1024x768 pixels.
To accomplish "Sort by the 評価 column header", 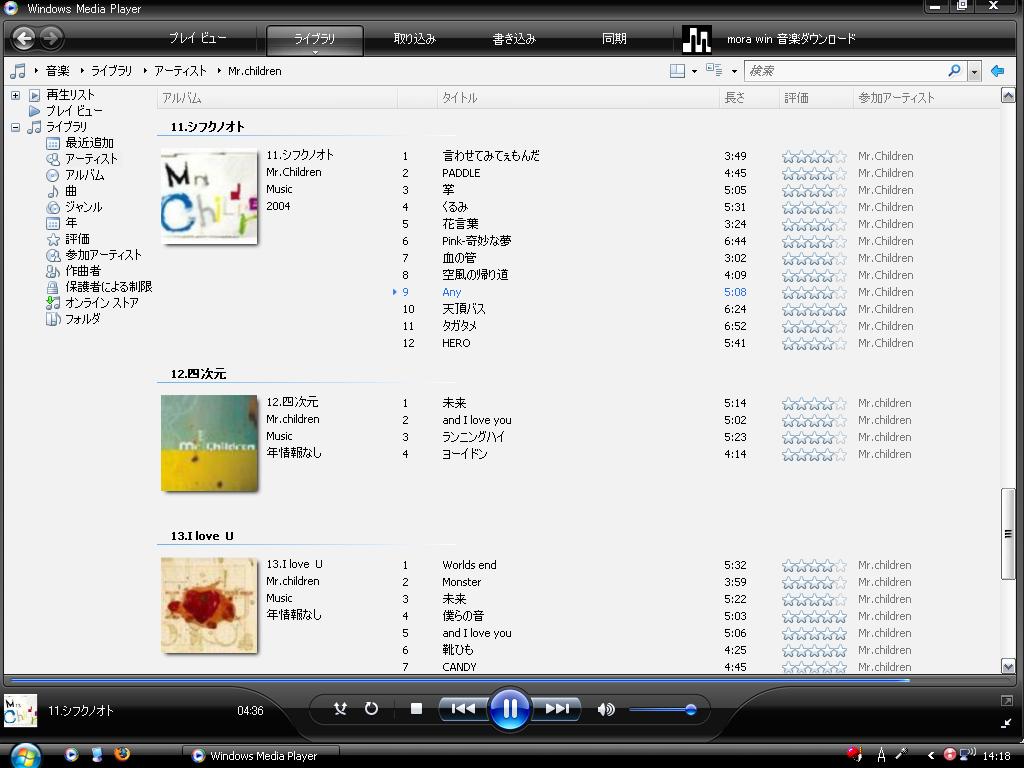I will [x=816, y=98].
